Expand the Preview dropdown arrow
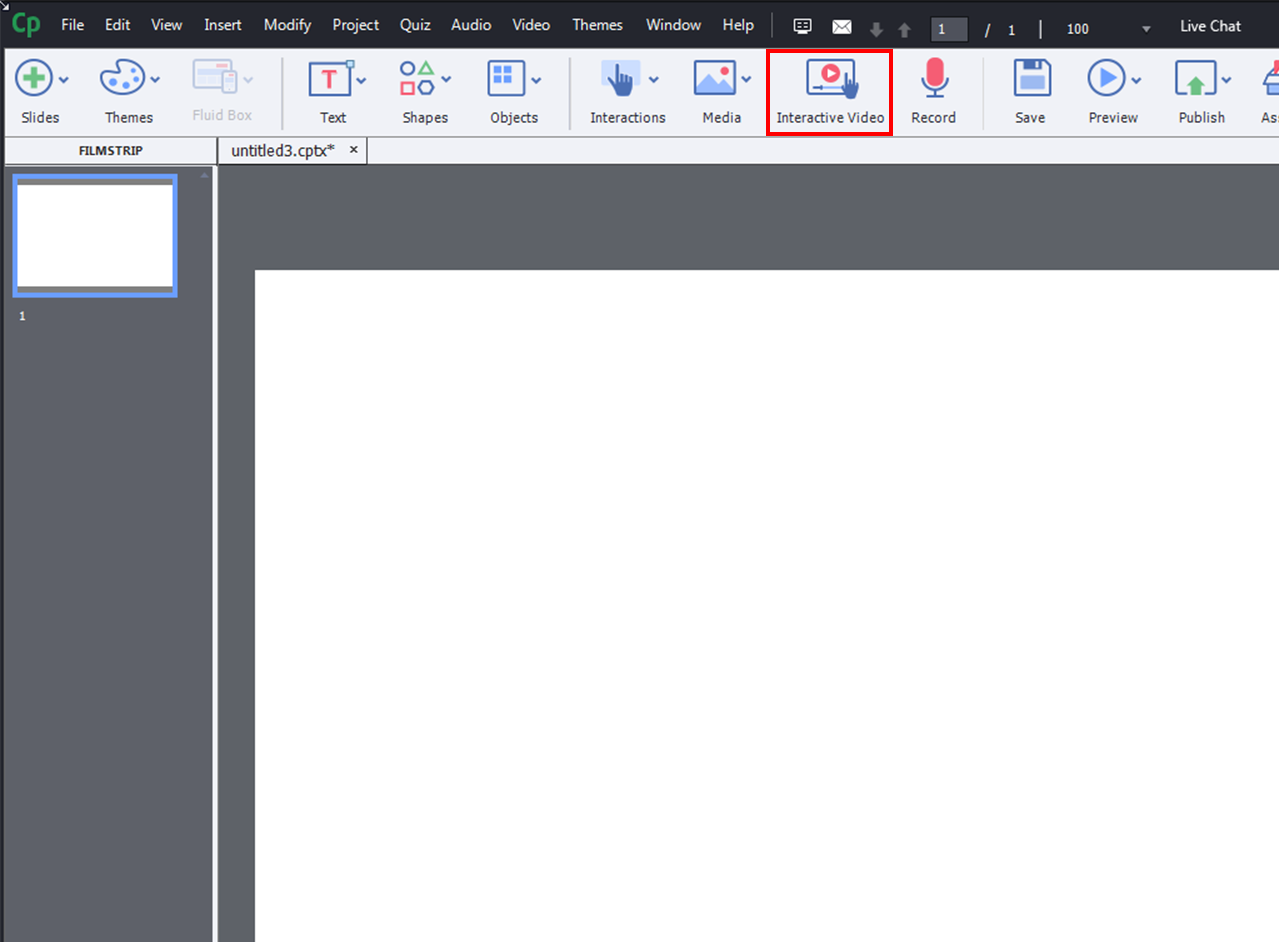The height and width of the screenshot is (942, 1279). click(1137, 80)
